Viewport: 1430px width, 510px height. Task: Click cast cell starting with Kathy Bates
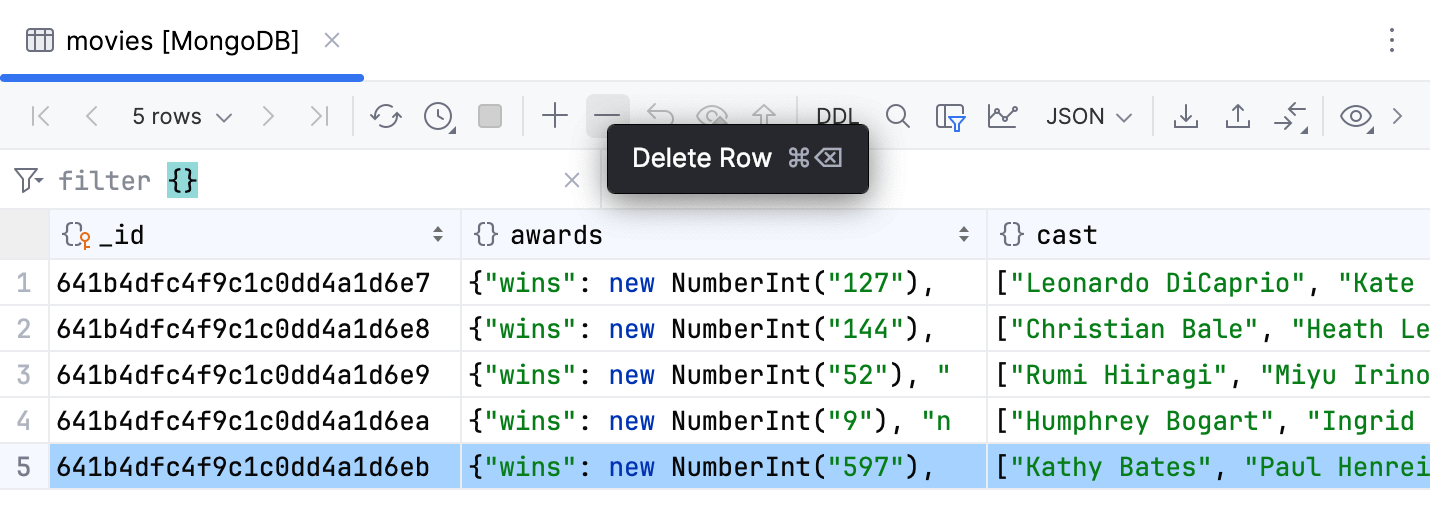pos(1209,467)
